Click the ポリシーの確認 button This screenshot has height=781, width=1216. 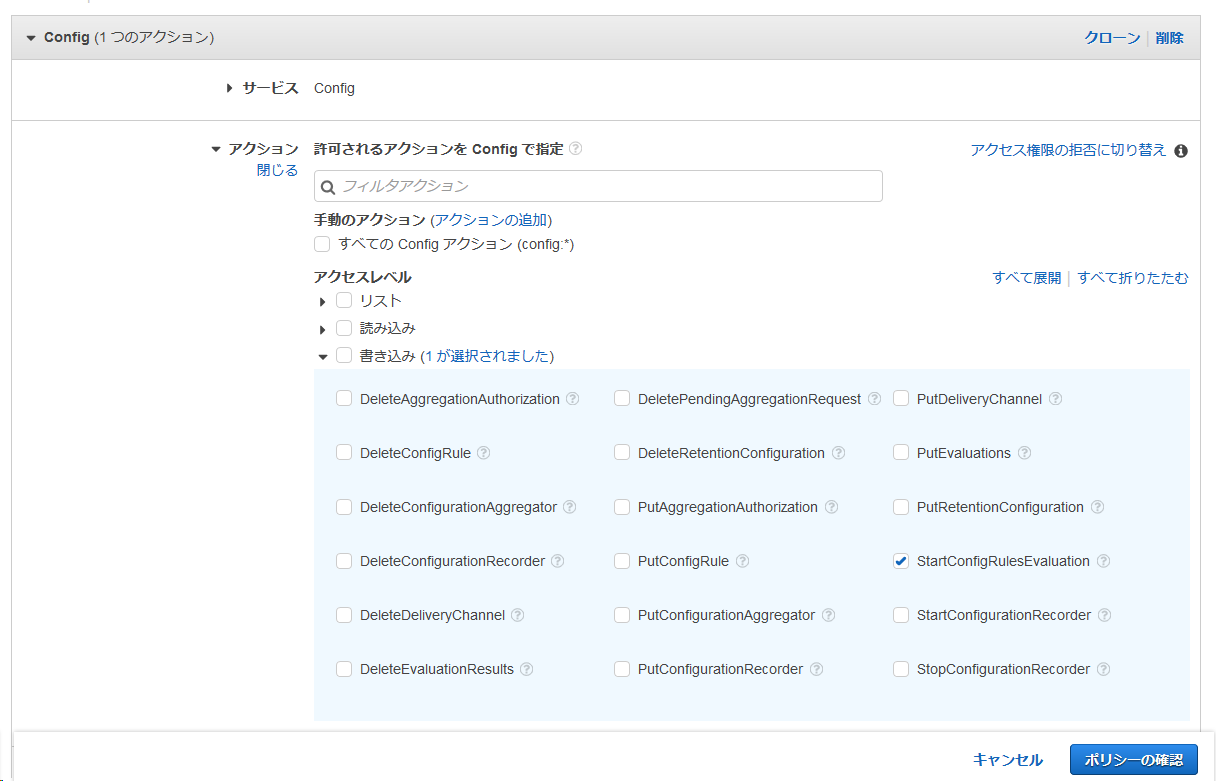click(x=1133, y=759)
